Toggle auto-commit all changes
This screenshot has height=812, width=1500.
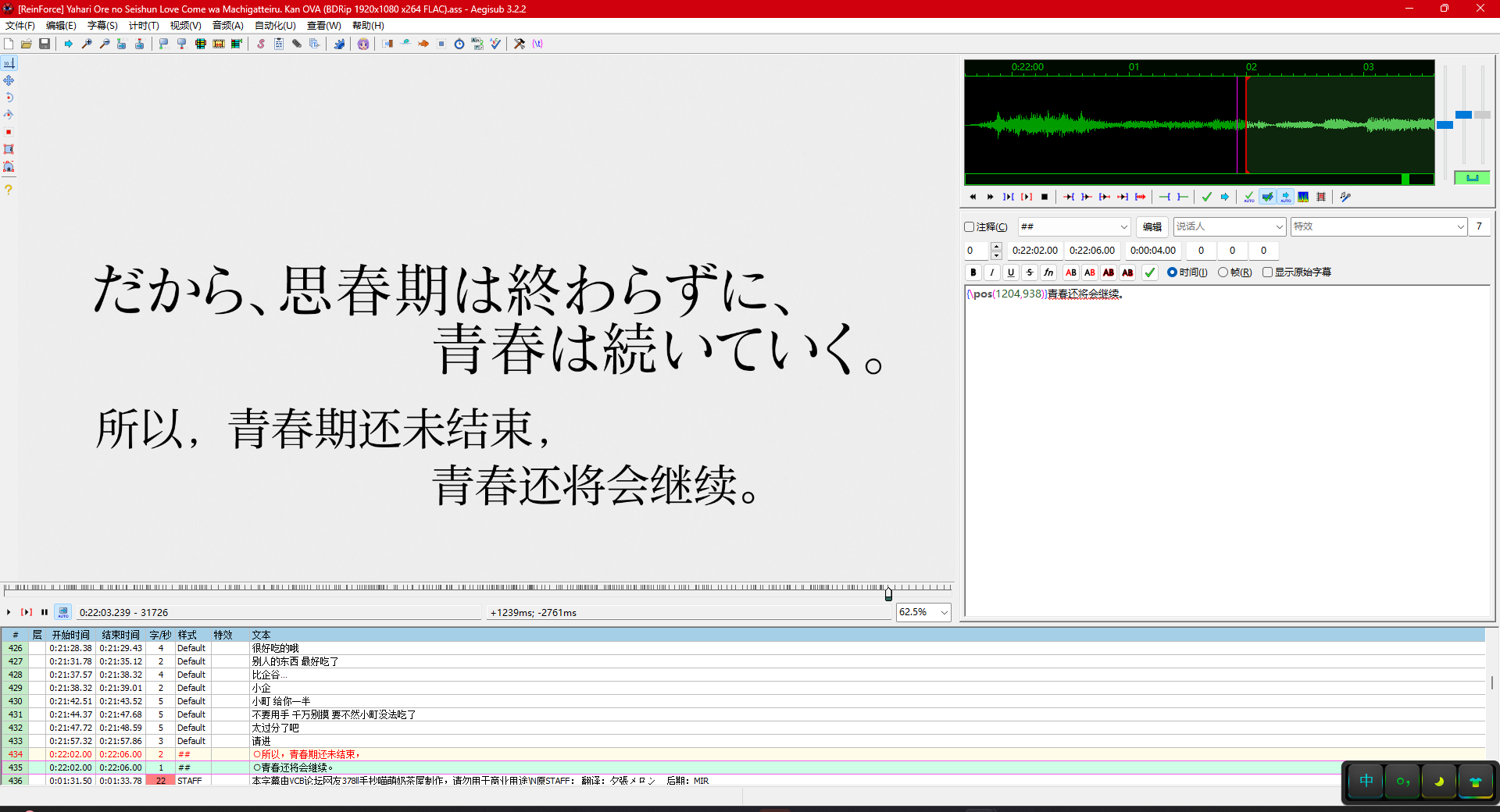[1249, 197]
